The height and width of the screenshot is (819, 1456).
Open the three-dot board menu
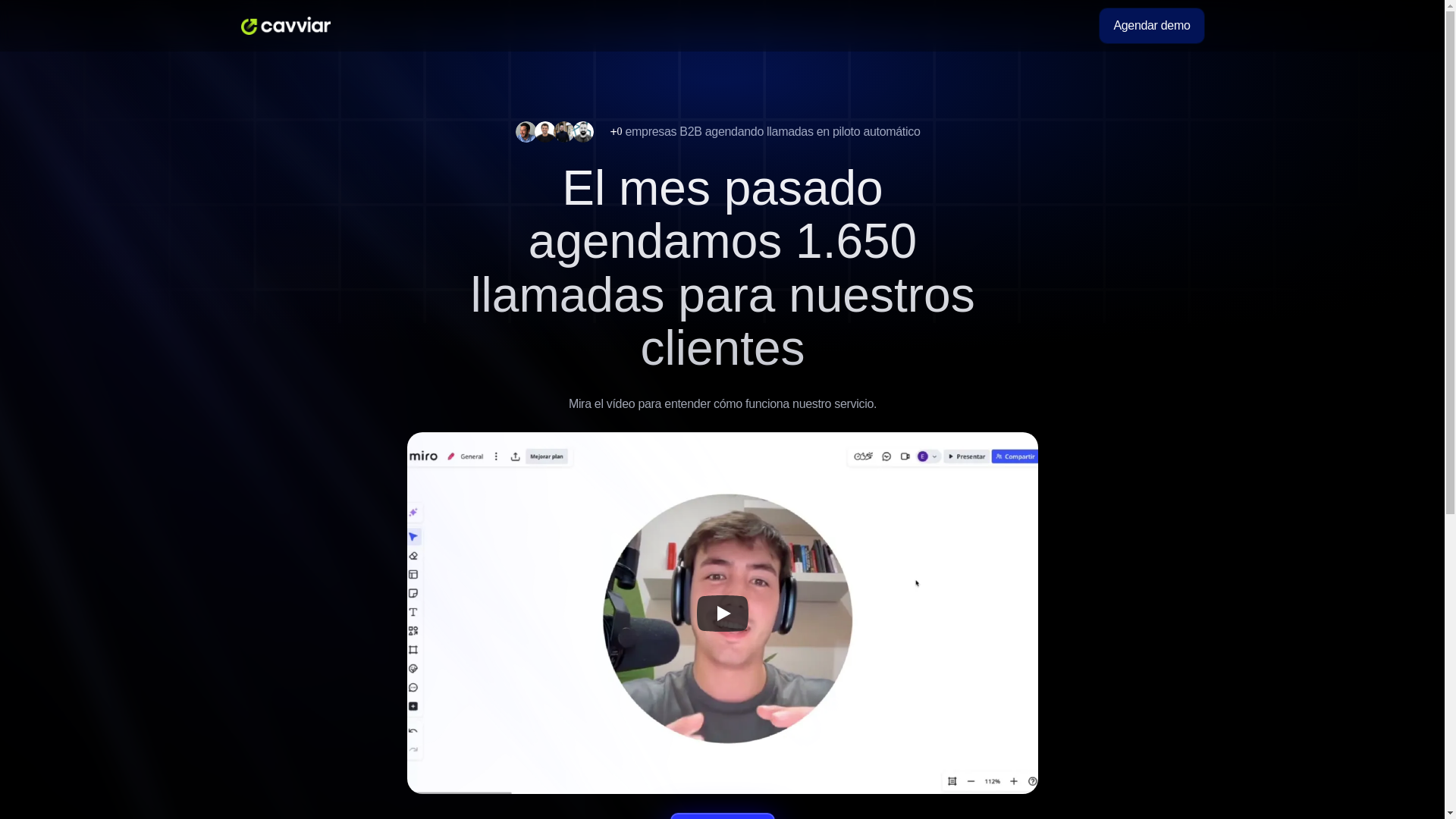(497, 457)
